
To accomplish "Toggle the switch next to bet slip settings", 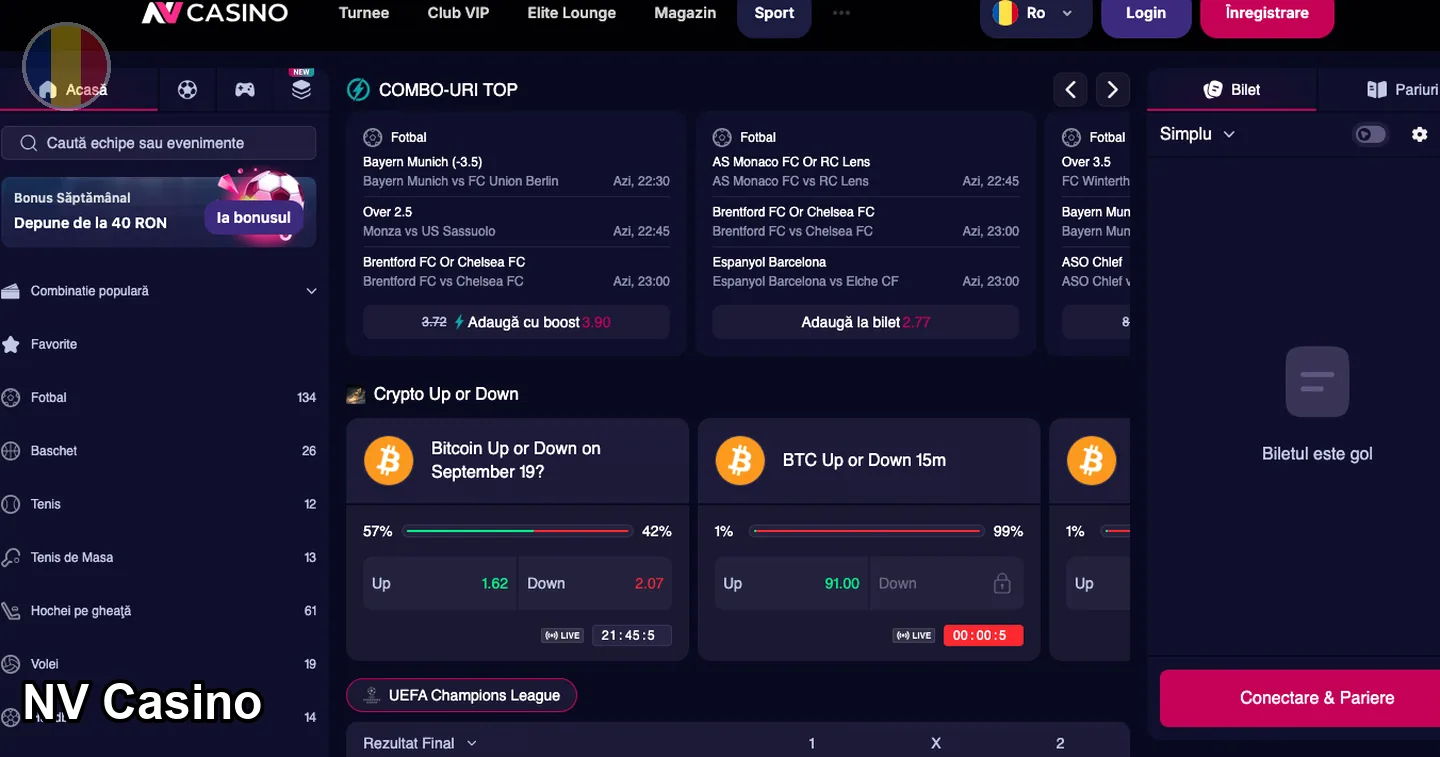I will 1370,134.
